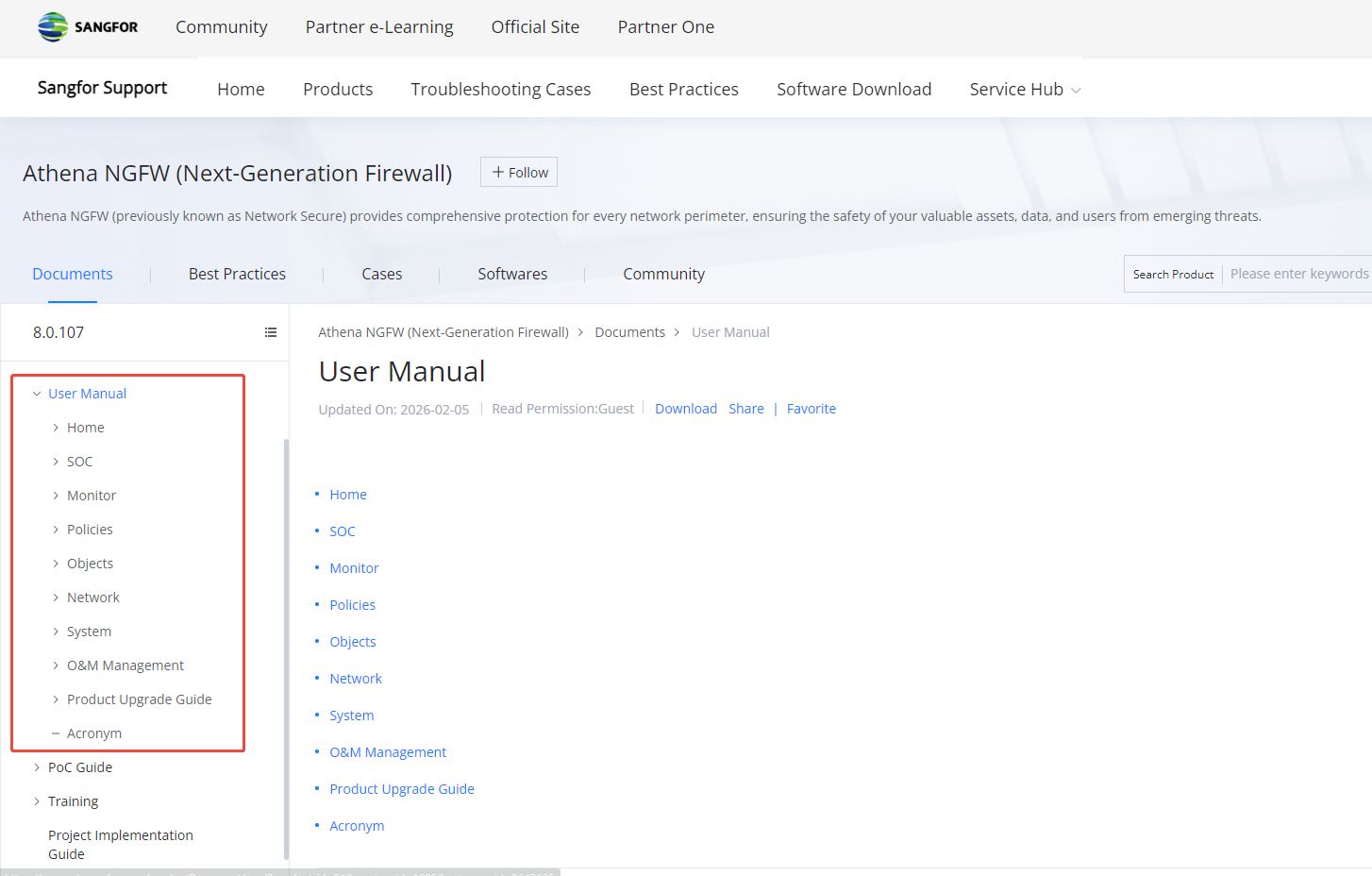Viewport: 1372px width, 876px height.
Task: Open O&M Management link in content list
Action: [x=388, y=752]
